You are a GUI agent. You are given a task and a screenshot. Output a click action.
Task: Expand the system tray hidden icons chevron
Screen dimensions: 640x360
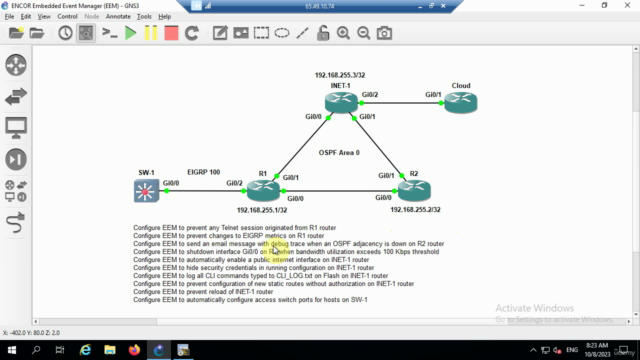[x=533, y=350]
